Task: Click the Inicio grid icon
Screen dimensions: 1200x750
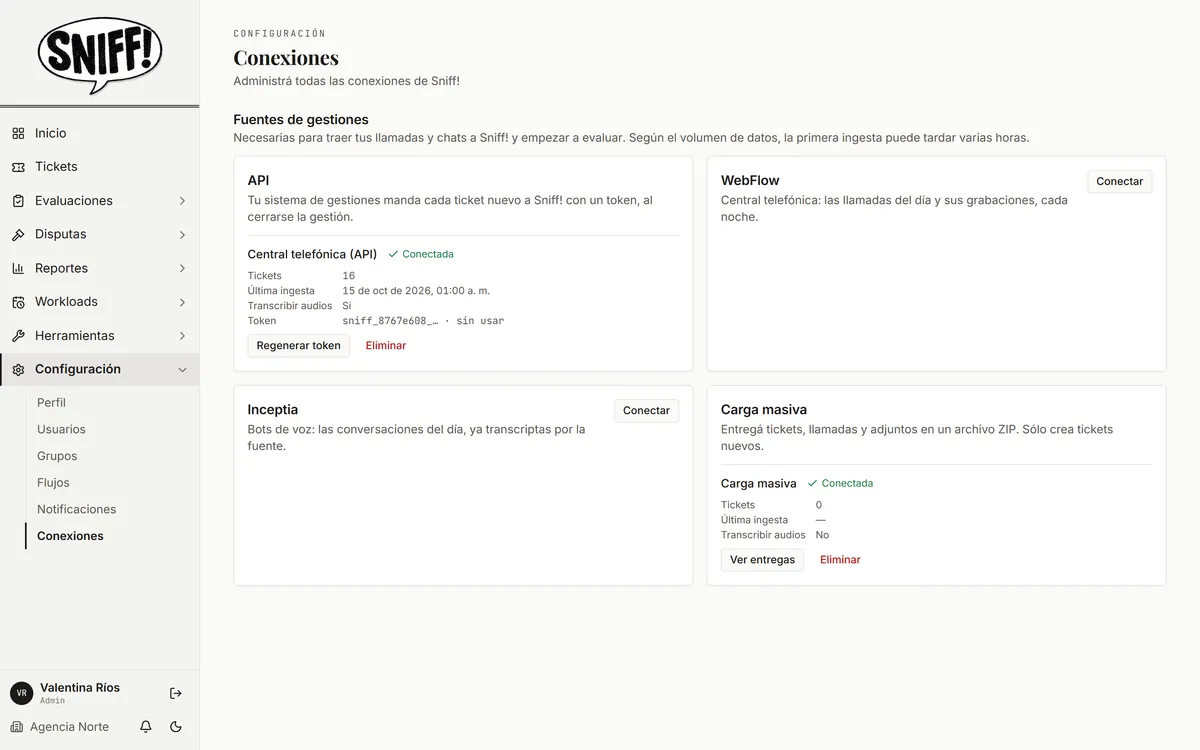Action: (18, 133)
